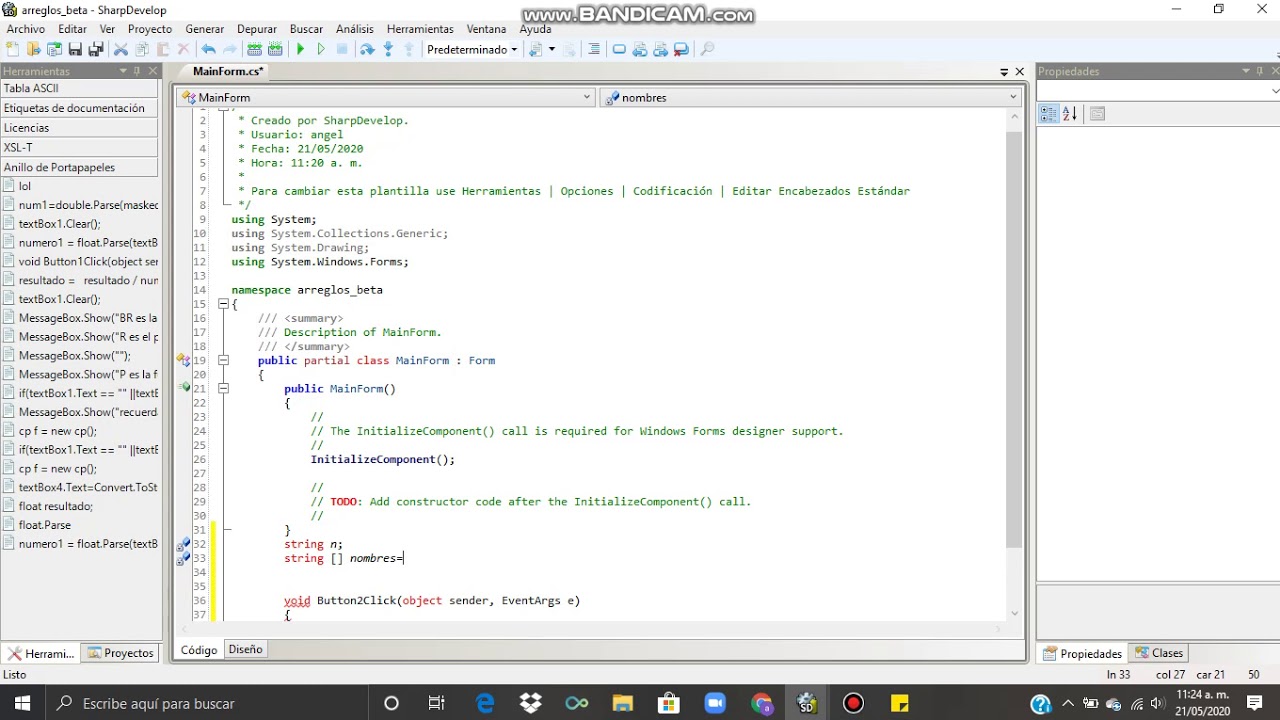Collapse the namespace block at line 15
The width and height of the screenshot is (1280, 720).
click(x=223, y=304)
